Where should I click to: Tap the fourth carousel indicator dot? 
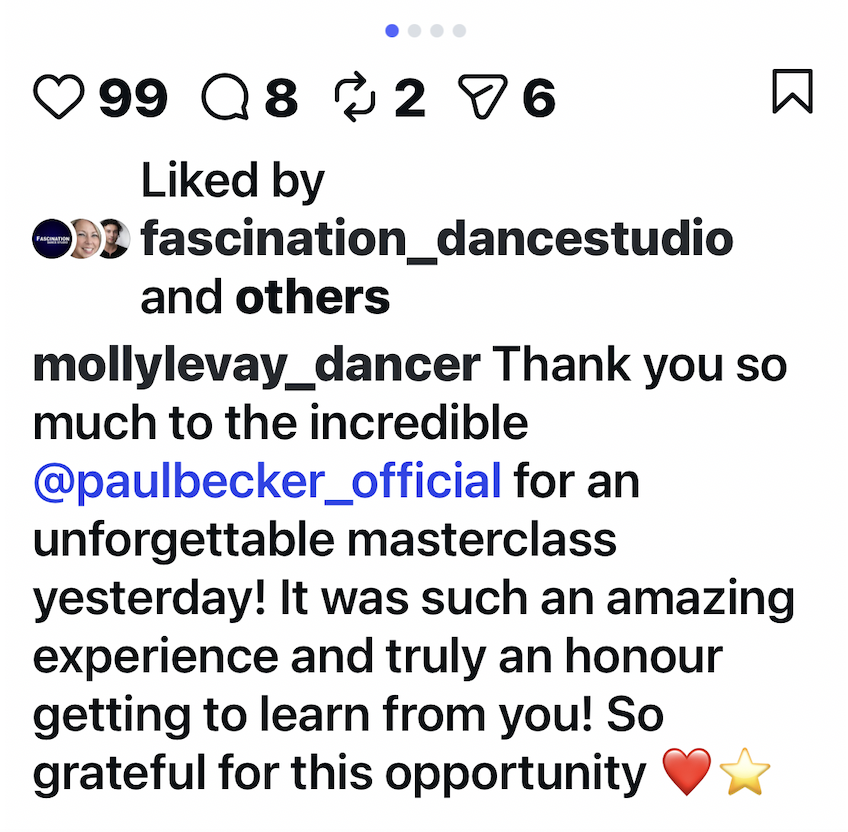(x=459, y=31)
